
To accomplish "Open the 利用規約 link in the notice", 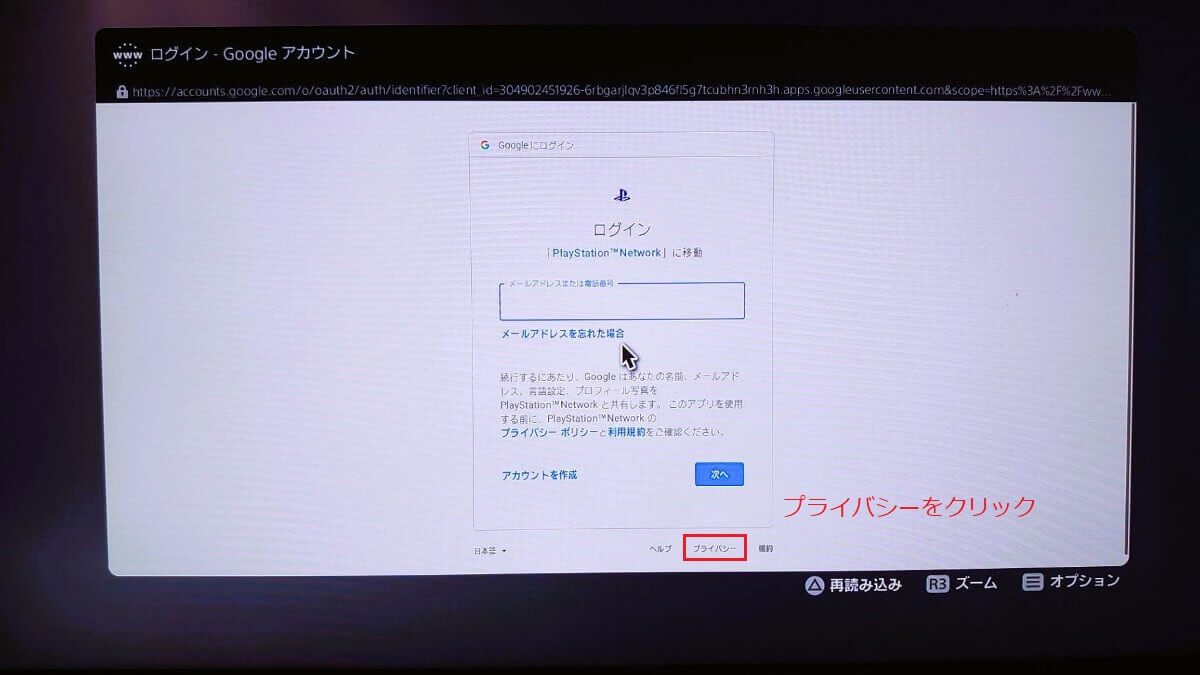I will point(626,433).
